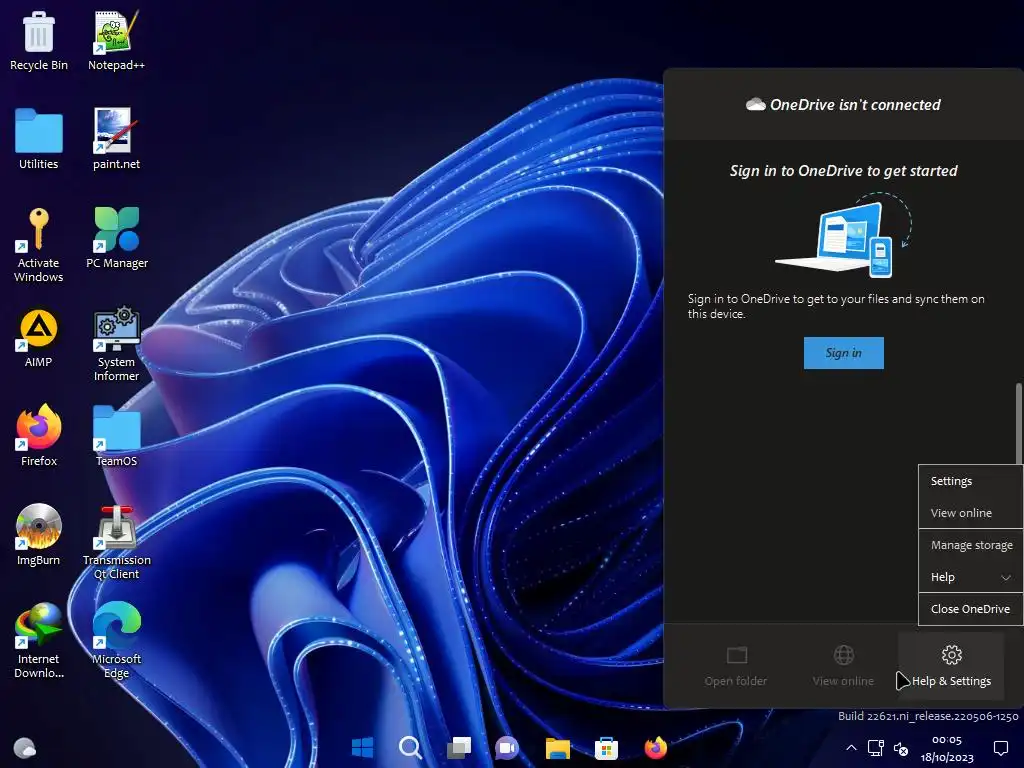Click the blue Sign in button
This screenshot has width=1024, height=768.
[843, 353]
